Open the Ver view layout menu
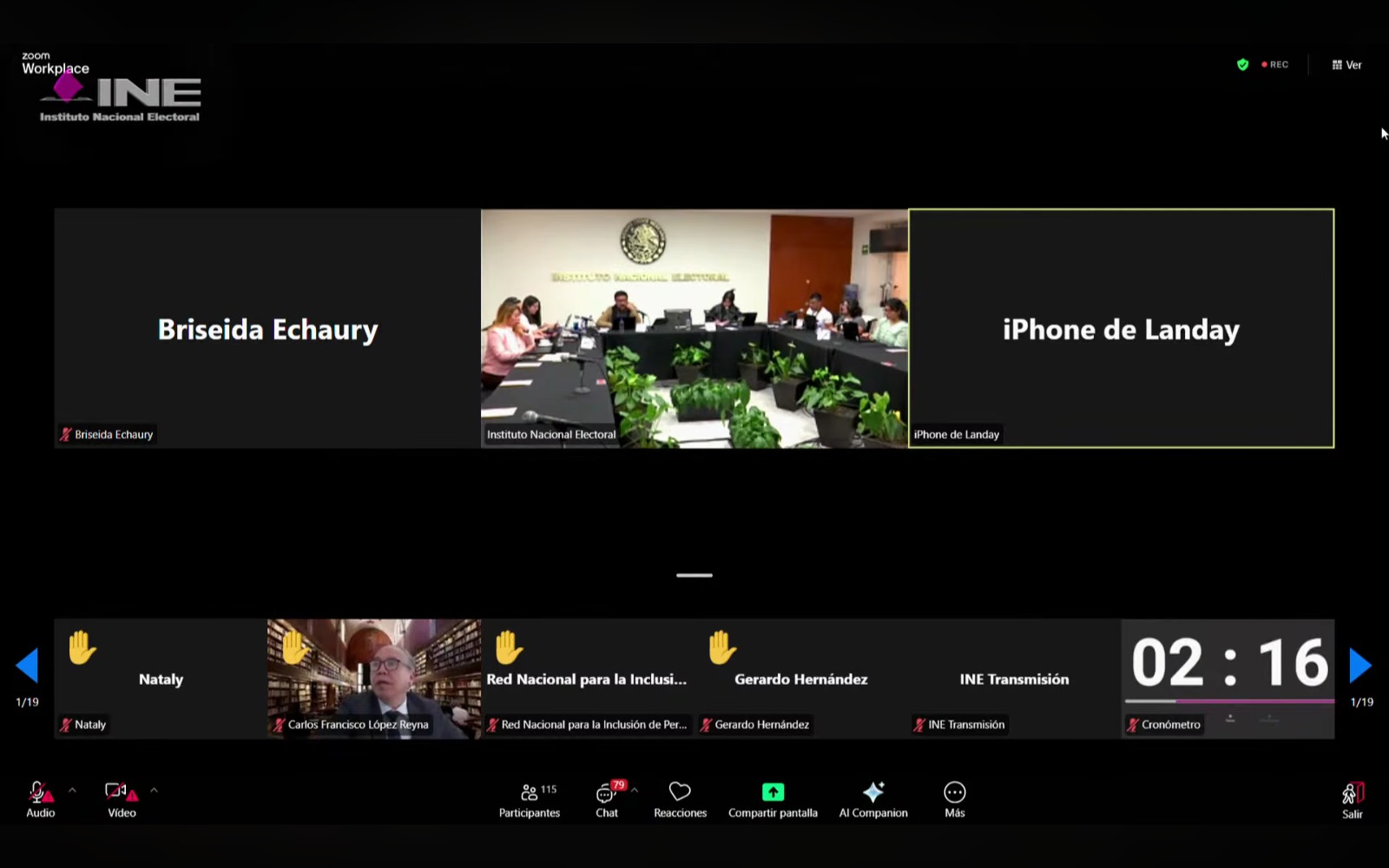The height and width of the screenshot is (868, 1389). point(1346,65)
